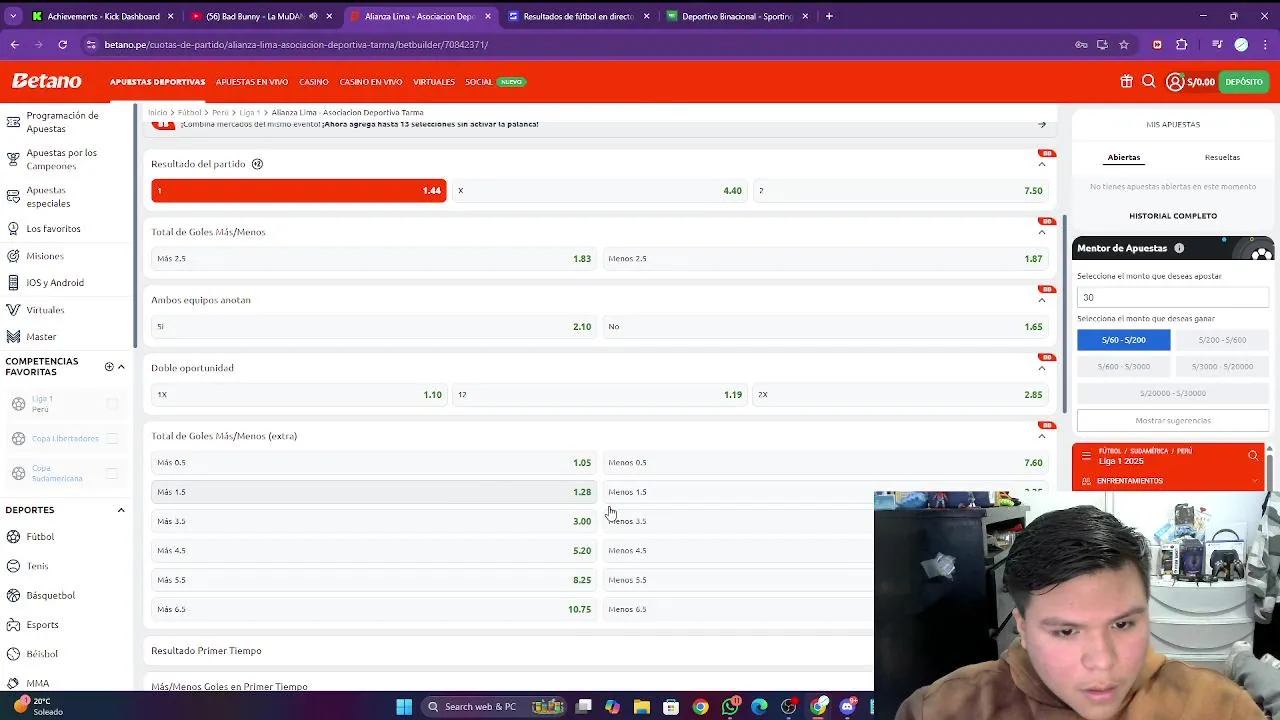
Task: Open File Explorer from the taskbar
Action: coord(642,707)
